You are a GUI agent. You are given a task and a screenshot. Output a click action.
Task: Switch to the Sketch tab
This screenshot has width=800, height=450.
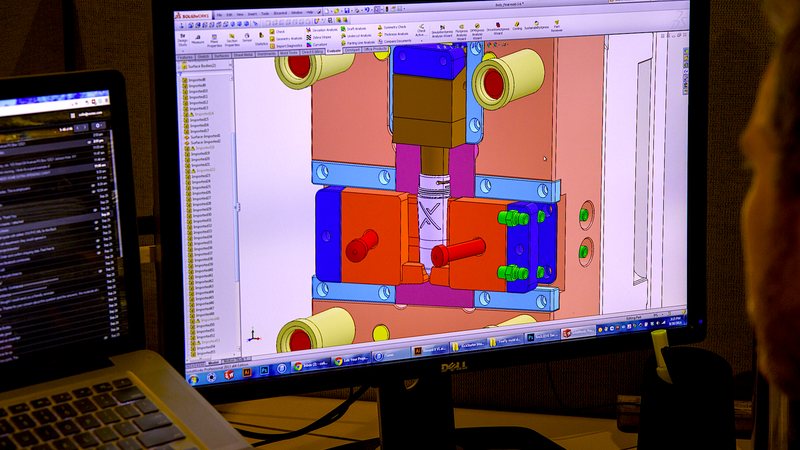(204, 56)
